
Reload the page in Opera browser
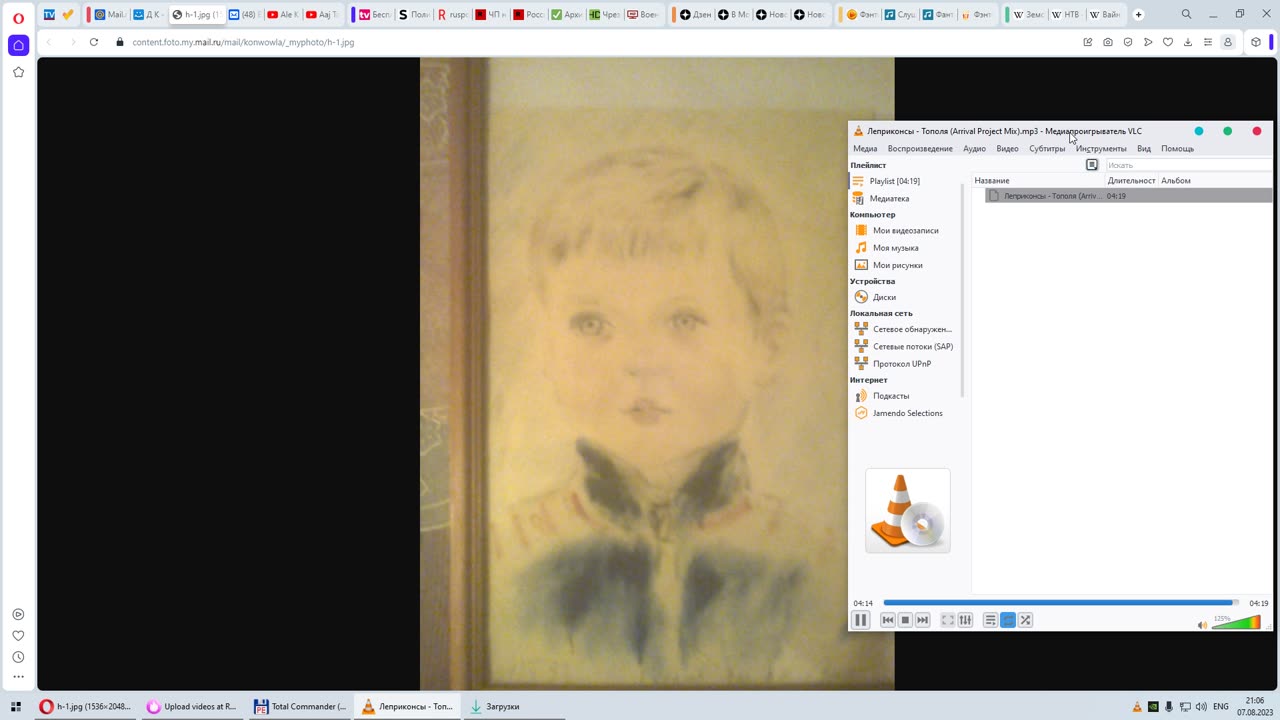point(94,42)
